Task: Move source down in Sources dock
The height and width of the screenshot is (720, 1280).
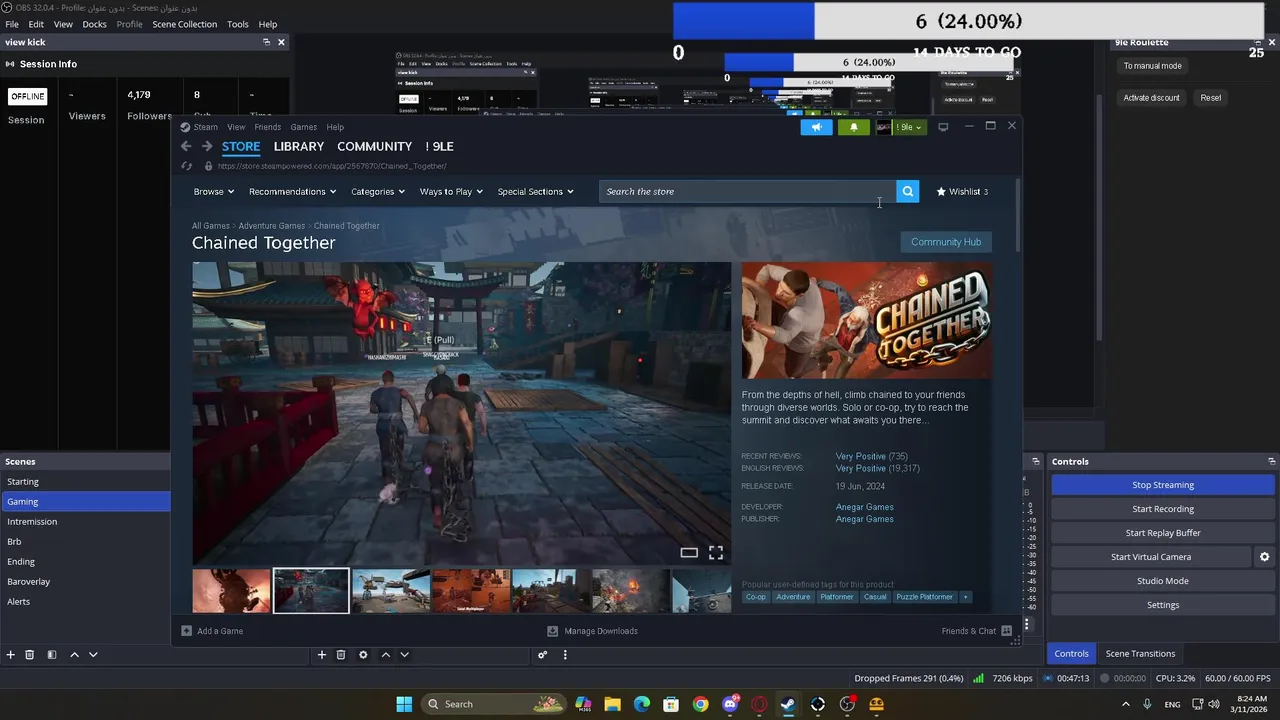Action: [404, 654]
